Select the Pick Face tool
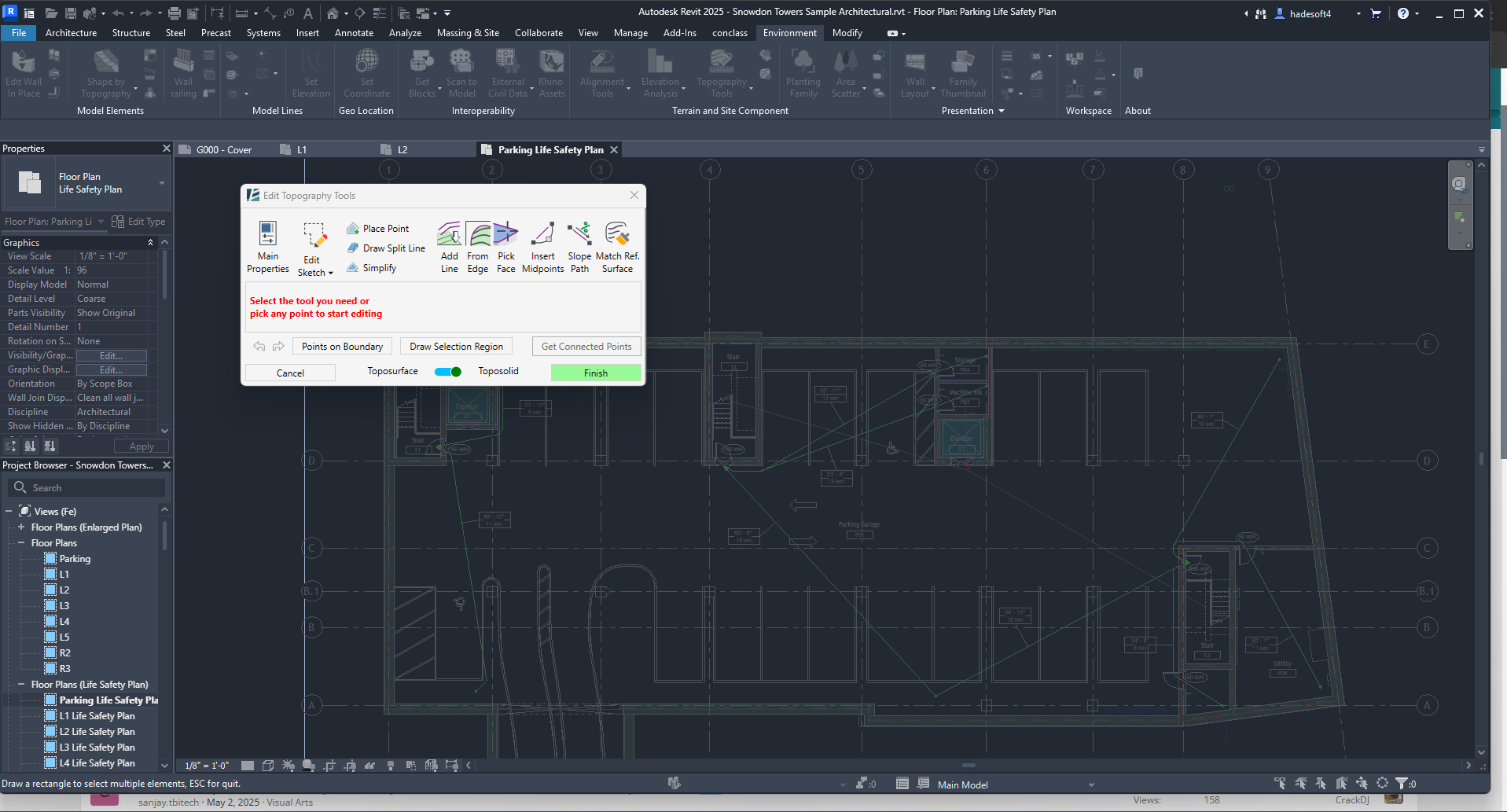 coord(506,247)
